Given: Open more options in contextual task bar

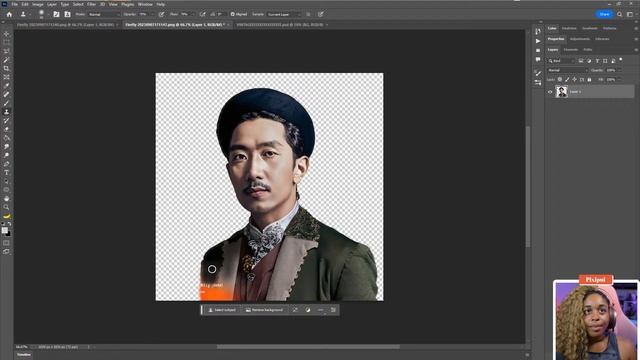Looking at the screenshot, I should point(321,310).
